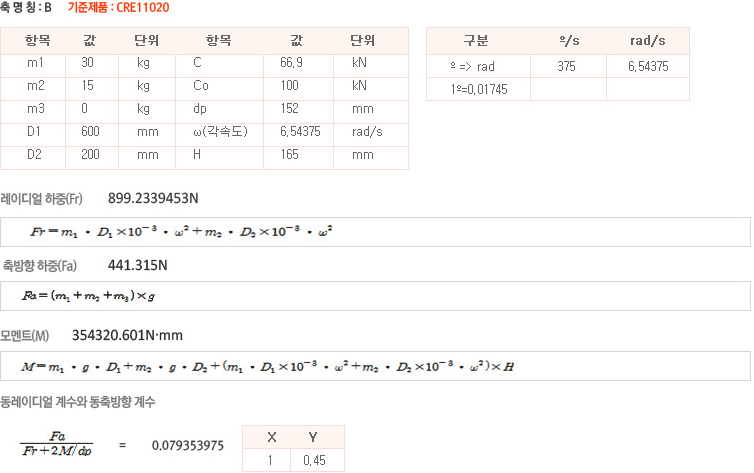Click the Co value cell showing 100

[x=296, y=86]
